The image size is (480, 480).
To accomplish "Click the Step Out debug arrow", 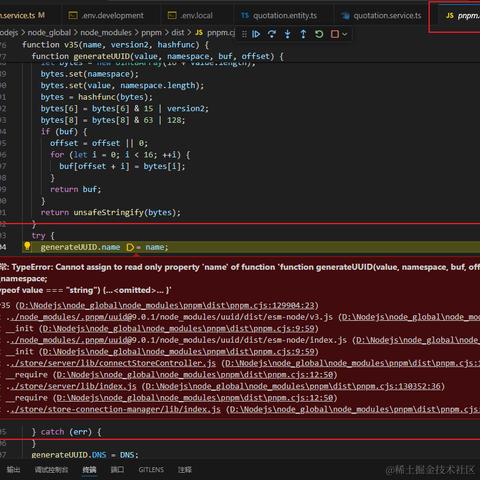I will tap(303, 34).
